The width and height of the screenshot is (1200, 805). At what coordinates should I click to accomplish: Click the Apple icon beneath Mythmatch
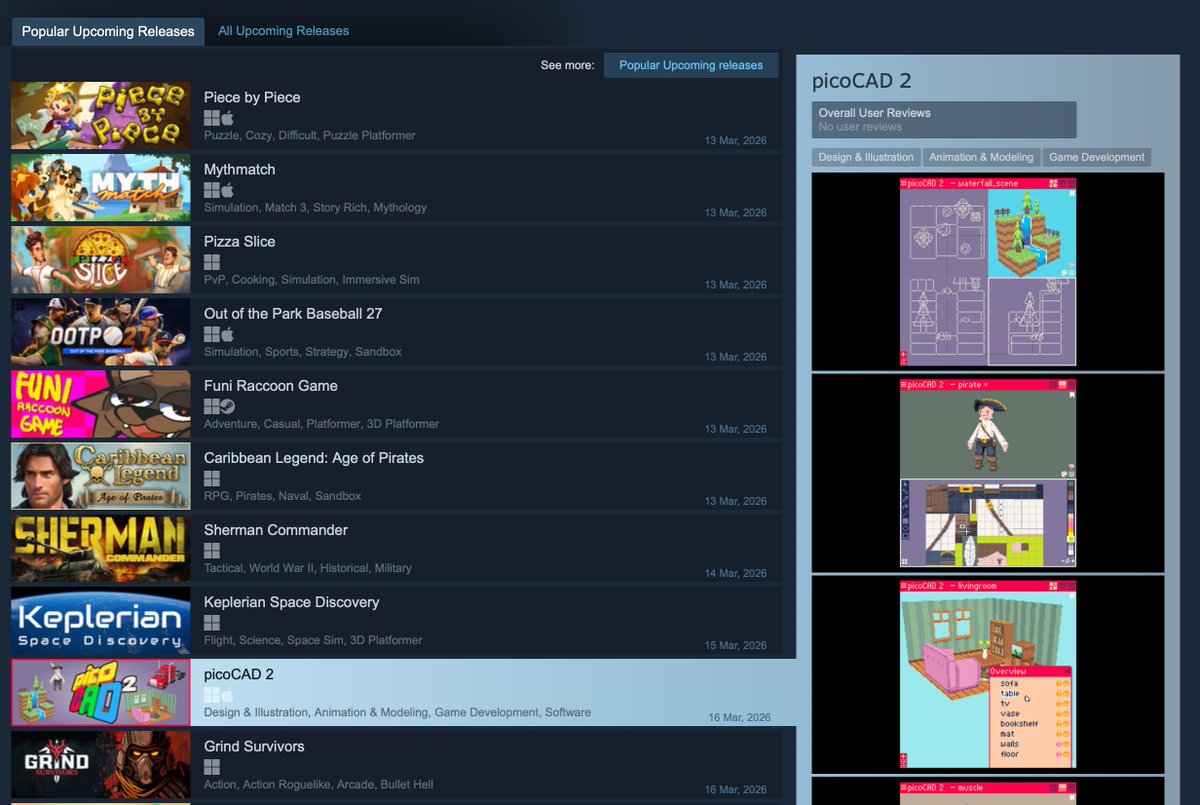[x=226, y=189]
